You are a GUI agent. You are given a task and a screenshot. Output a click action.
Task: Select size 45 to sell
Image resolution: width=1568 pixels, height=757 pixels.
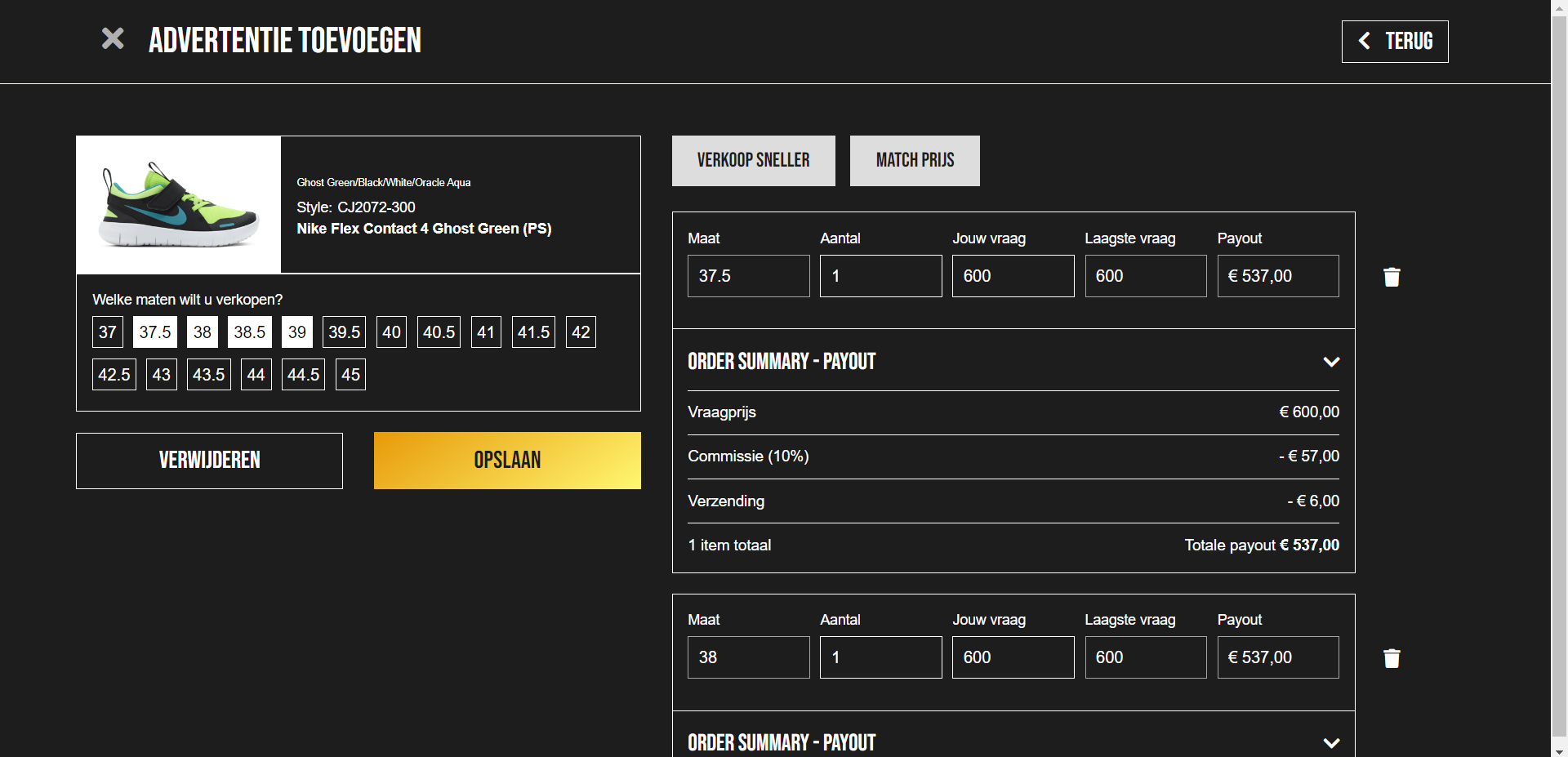coord(350,375)
